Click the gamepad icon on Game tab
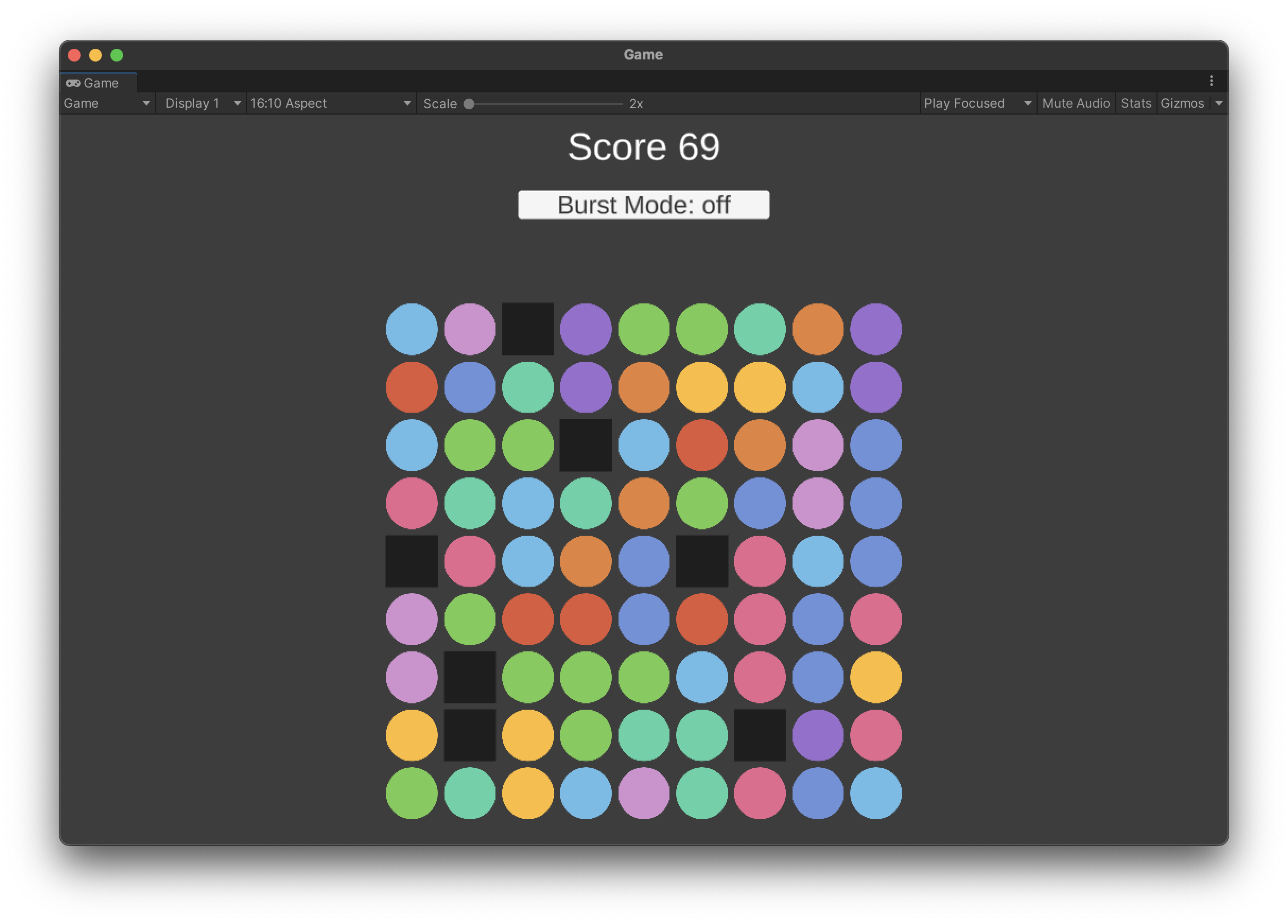Screen dimensions: 1288x924 [73, 83]
